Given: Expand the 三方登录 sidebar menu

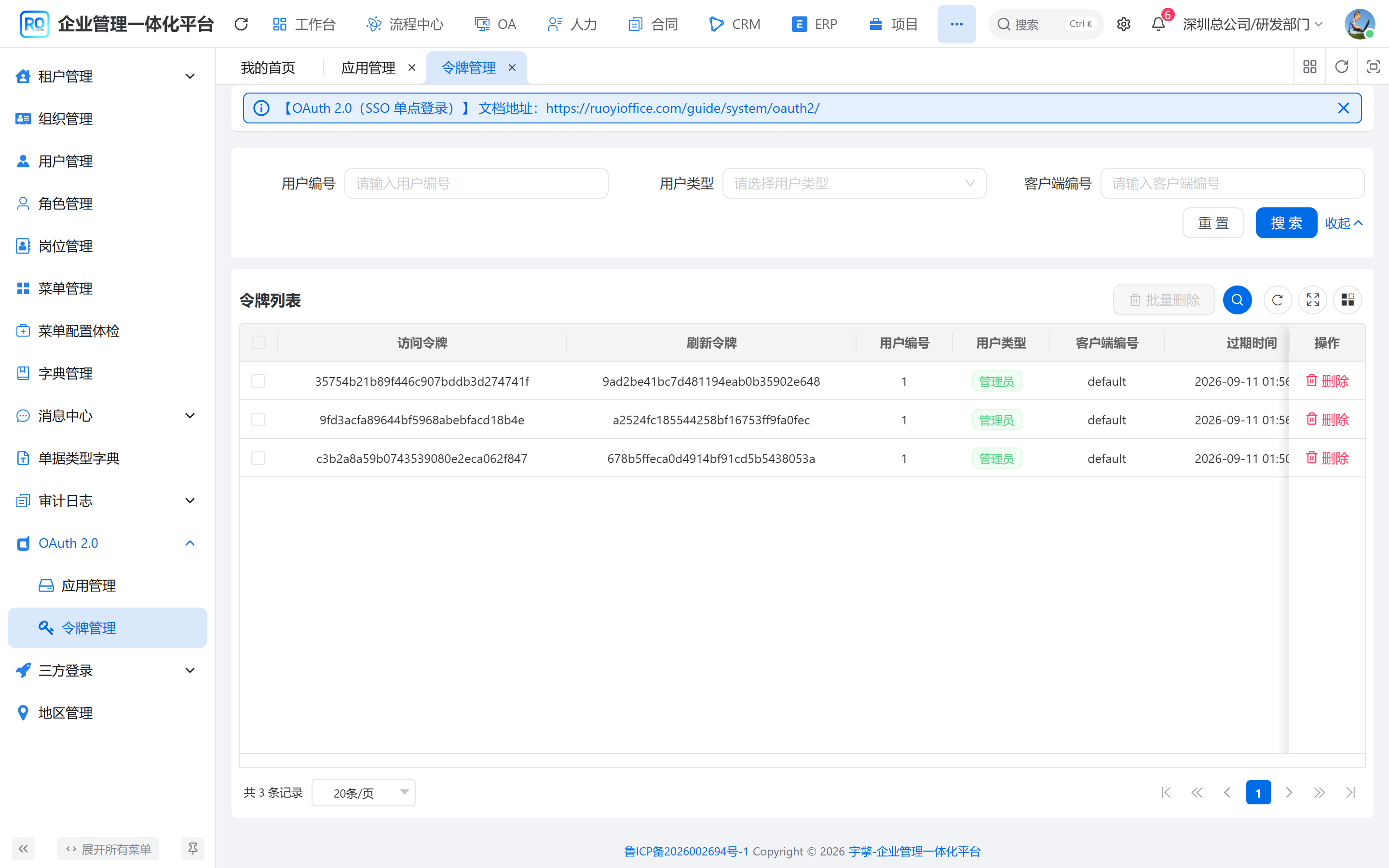Looking at the screenshot, I should click(x=108, y=670).
